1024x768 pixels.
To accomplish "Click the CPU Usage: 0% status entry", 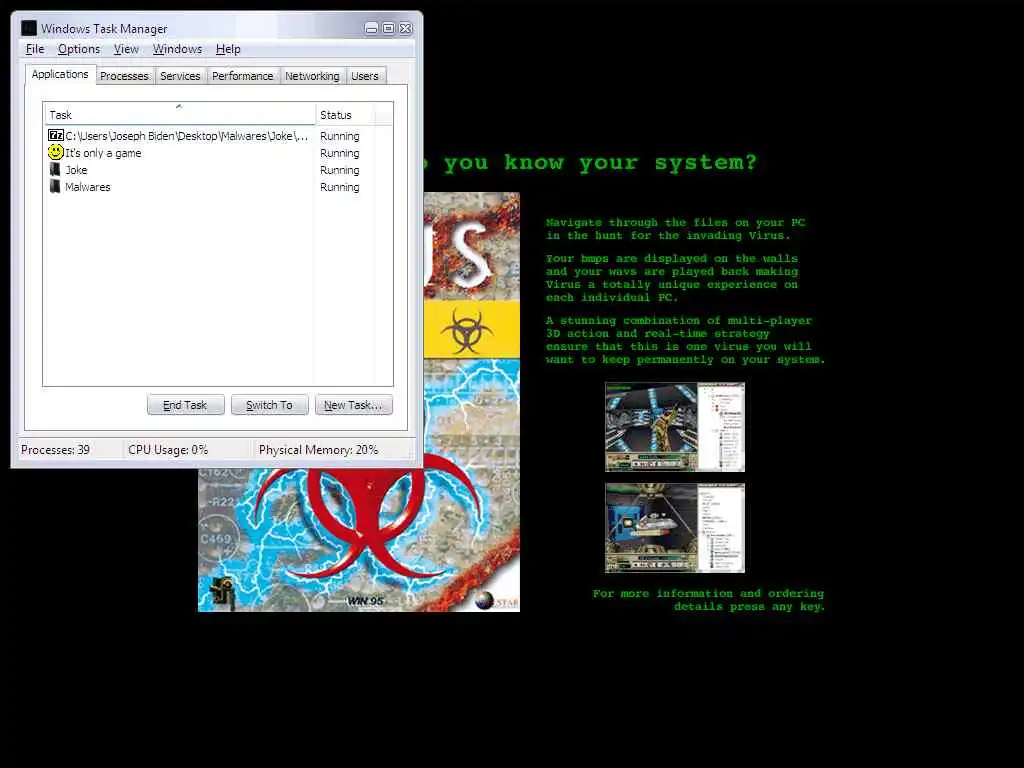I will click(168, 450).
